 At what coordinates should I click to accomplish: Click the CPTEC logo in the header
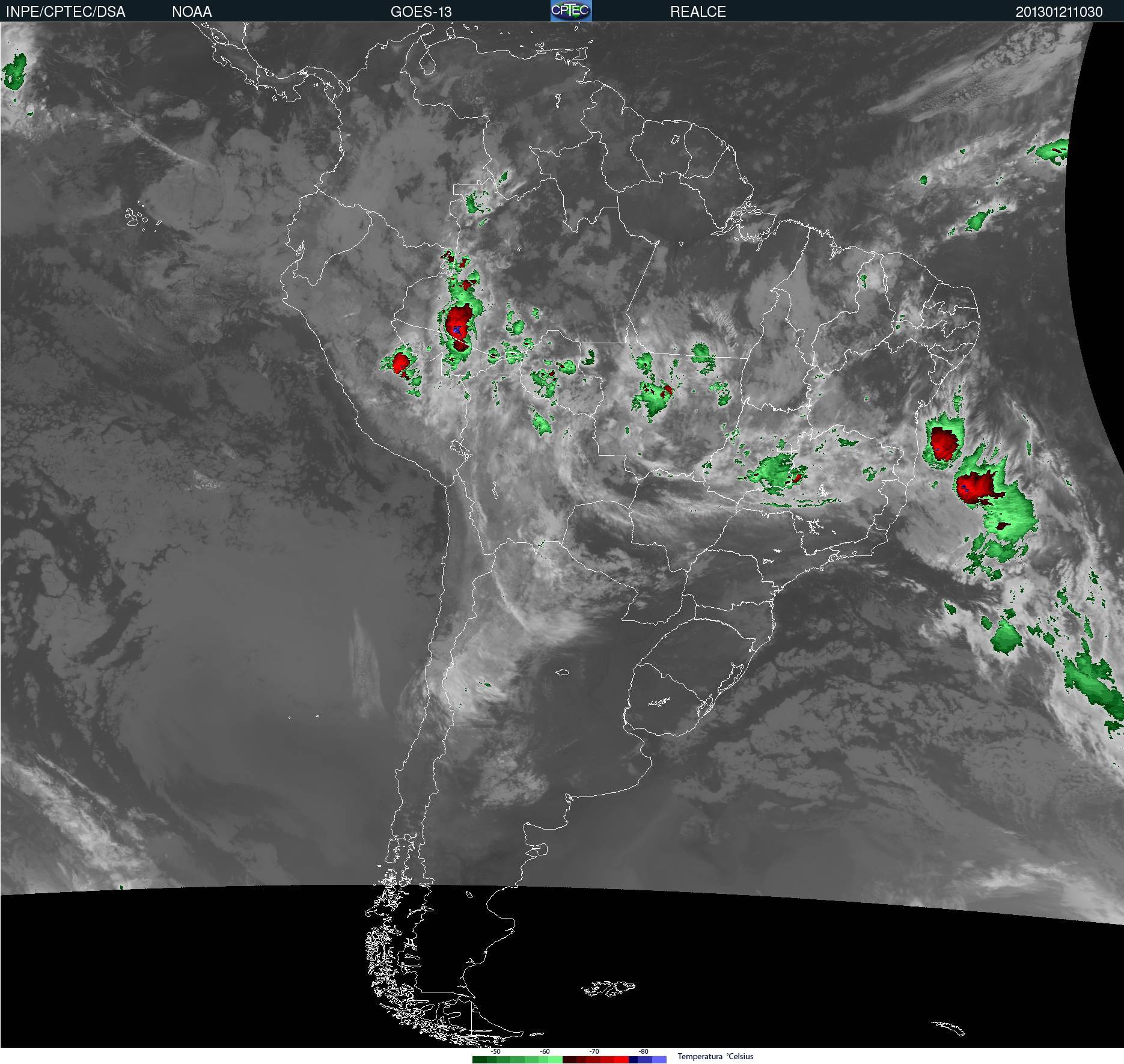571,11
